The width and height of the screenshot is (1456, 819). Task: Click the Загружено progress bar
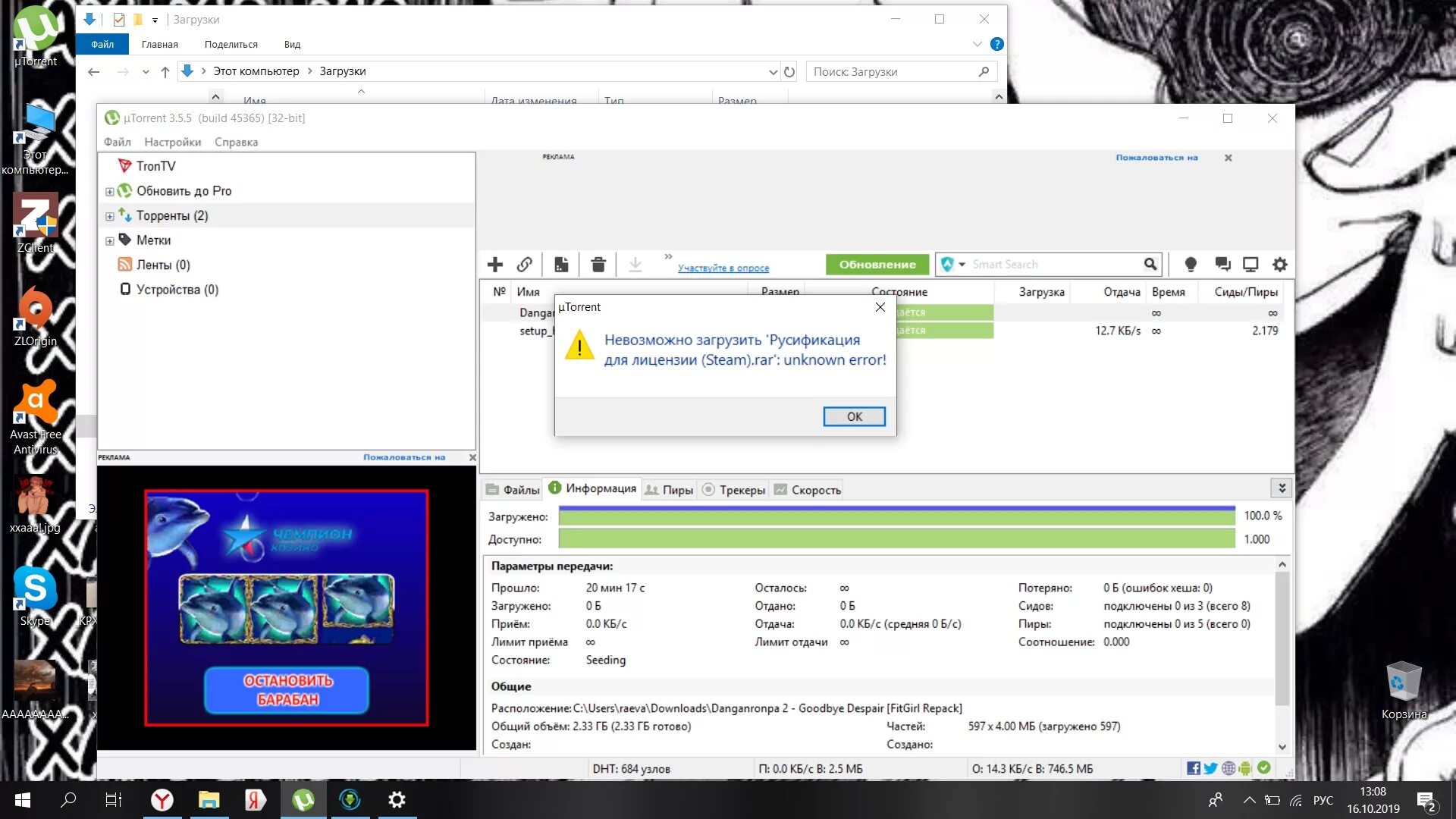click(897, 516)
